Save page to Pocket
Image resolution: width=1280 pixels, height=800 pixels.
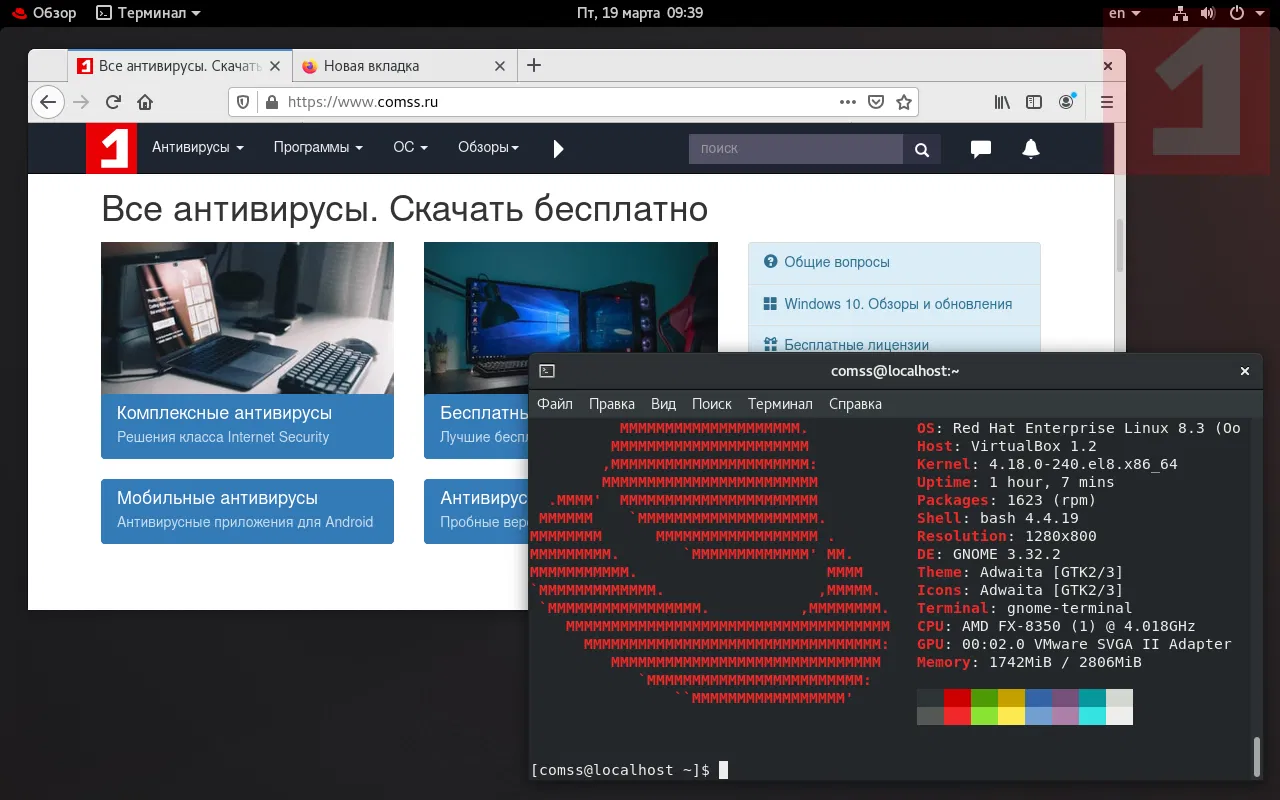point(876,102)
